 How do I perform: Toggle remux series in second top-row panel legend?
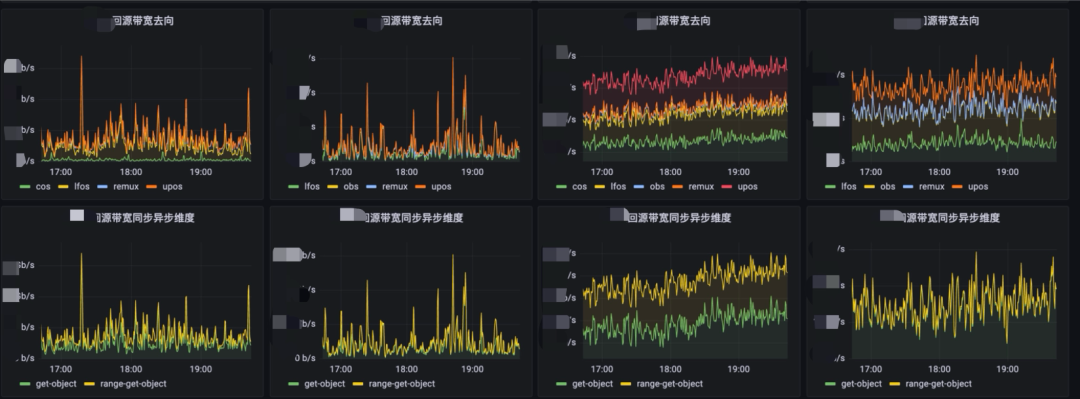point(394,187)
